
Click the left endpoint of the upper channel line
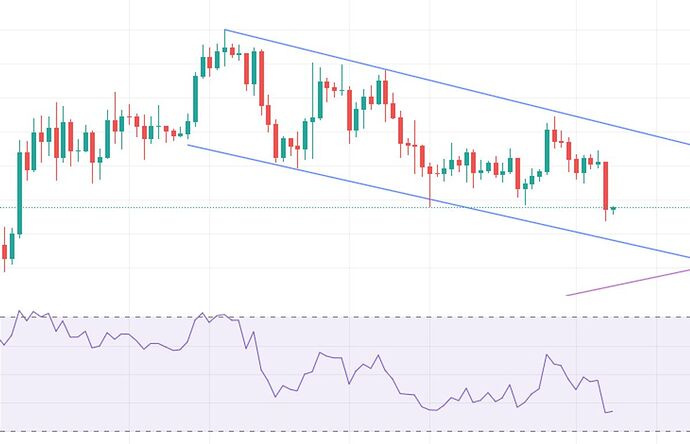224,30
